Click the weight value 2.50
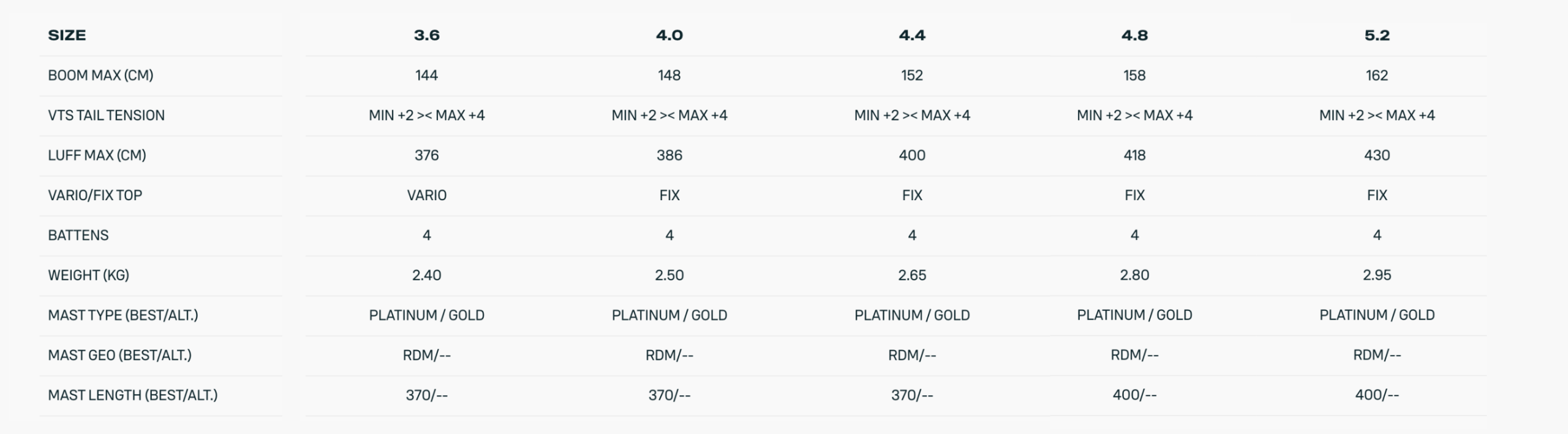 coord(669,275)
